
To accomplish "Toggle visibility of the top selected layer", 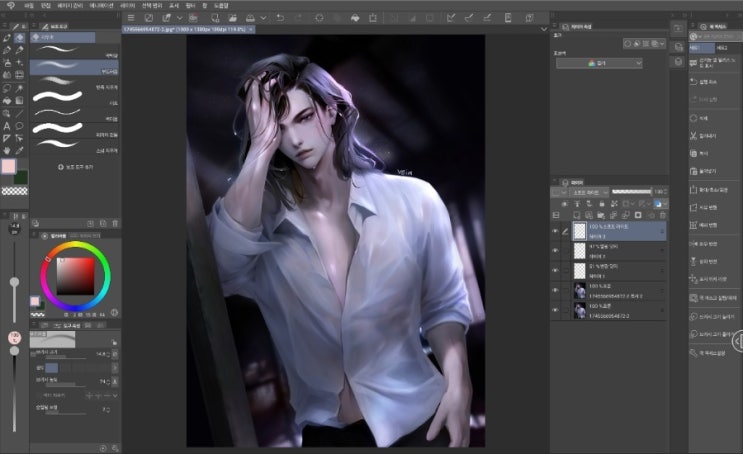I will point(555,231).
